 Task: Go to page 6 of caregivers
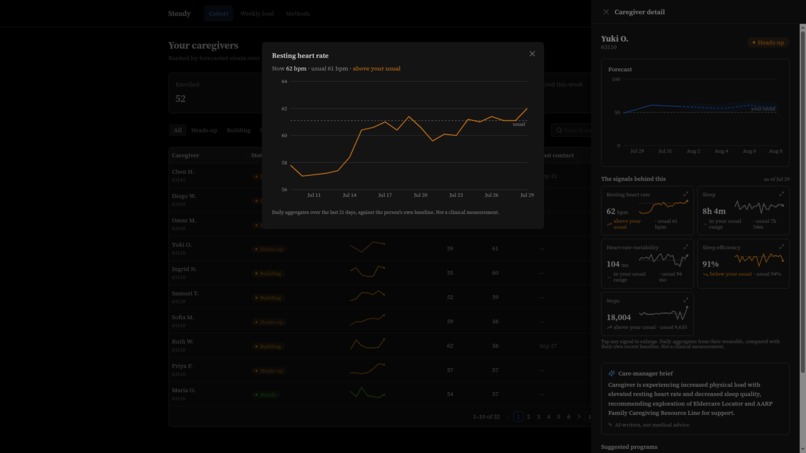(x=569, y=416)
